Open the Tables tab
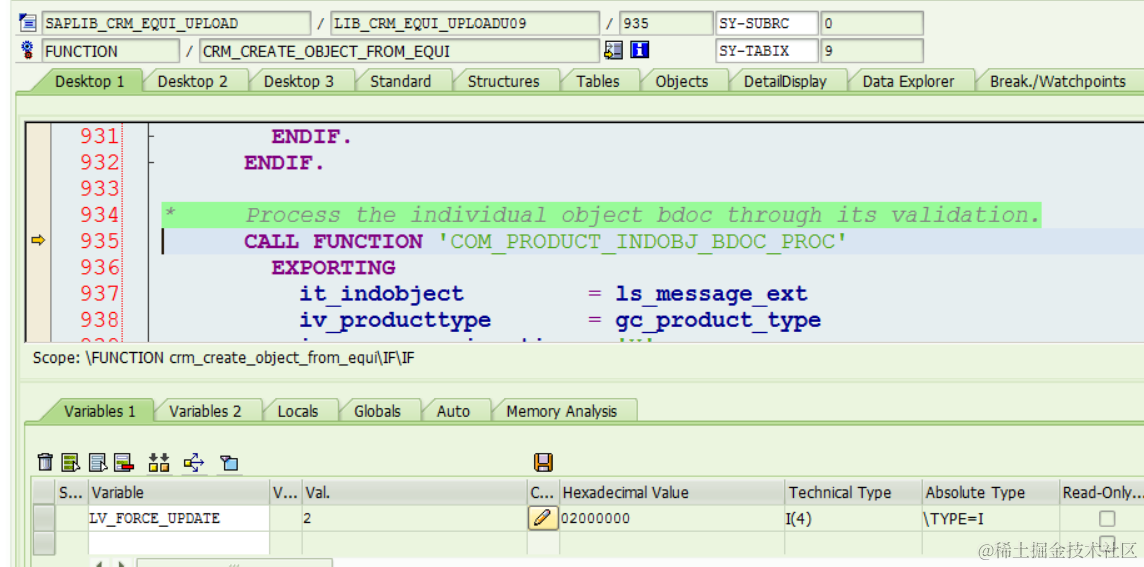Viewport: 1144px width, 567px height. pyautogui.click(x=598, y=81)
